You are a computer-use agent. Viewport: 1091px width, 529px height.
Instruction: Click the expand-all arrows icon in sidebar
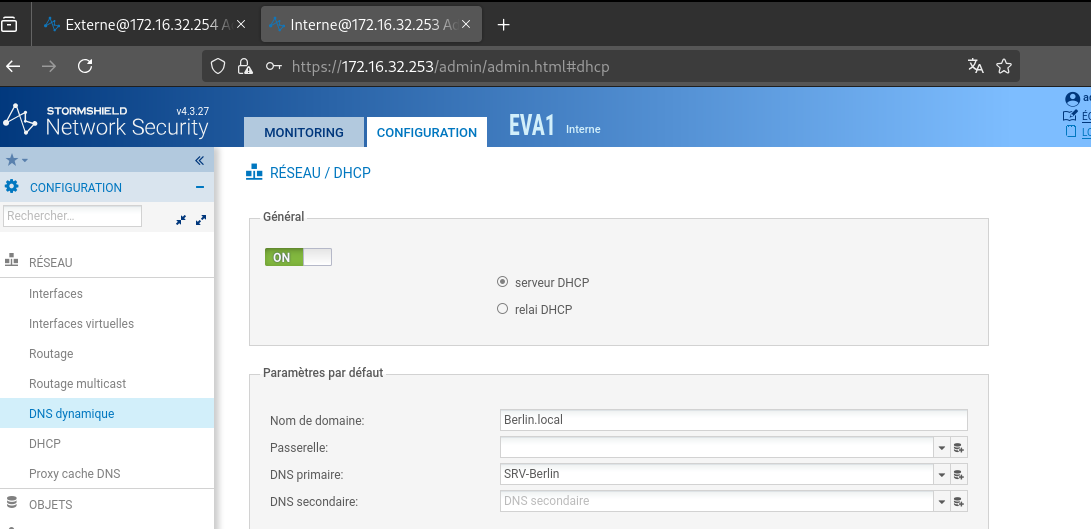[200, 218]
